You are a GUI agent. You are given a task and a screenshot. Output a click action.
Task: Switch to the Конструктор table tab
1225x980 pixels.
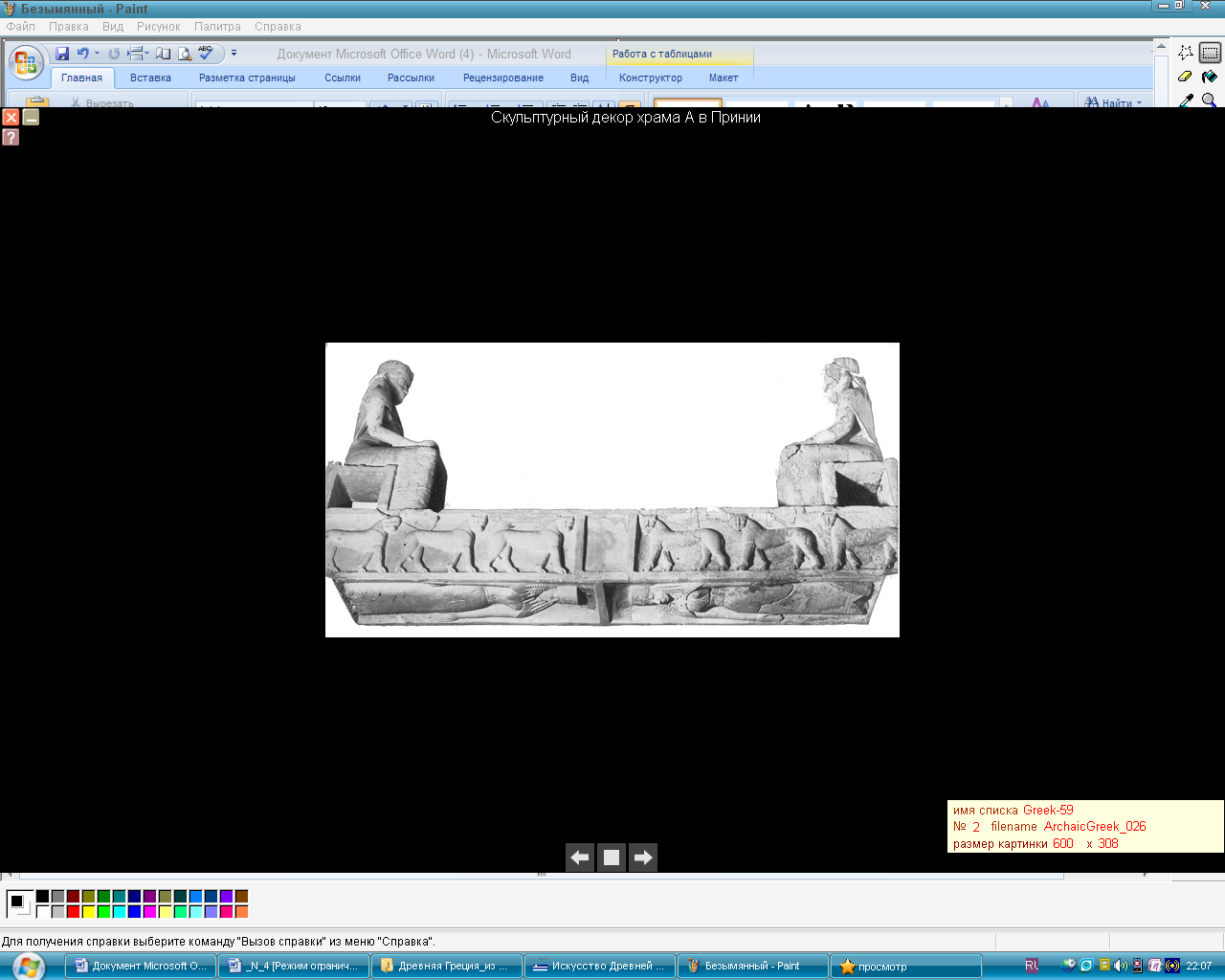[651, 78]
